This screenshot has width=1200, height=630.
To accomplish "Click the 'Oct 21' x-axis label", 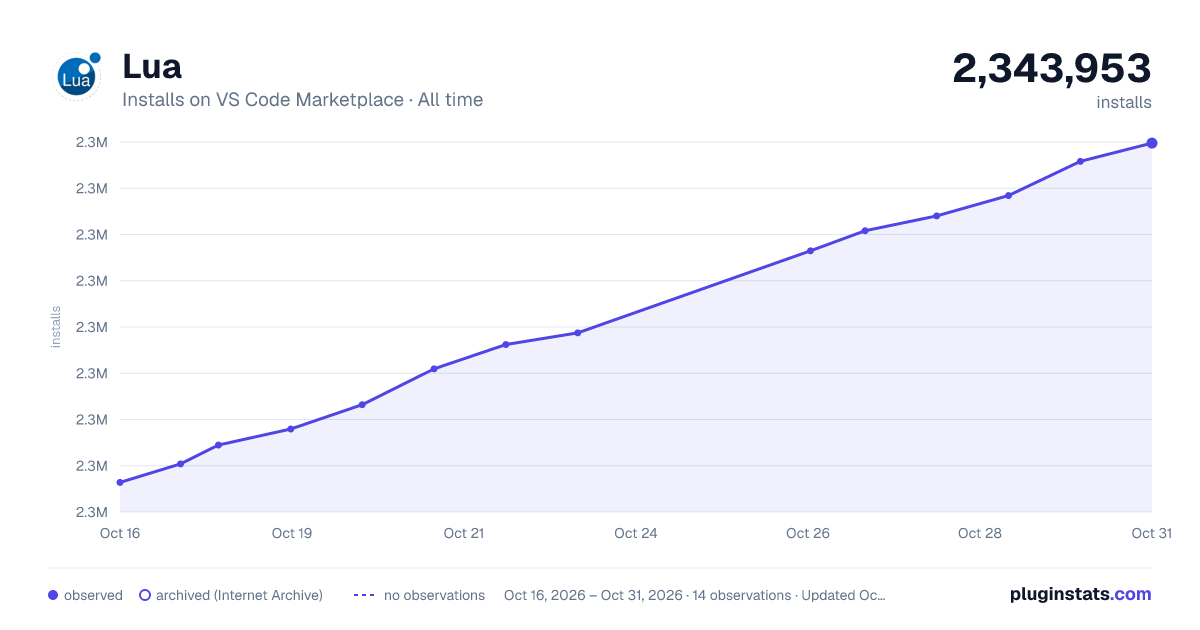I will pos(464,533).
